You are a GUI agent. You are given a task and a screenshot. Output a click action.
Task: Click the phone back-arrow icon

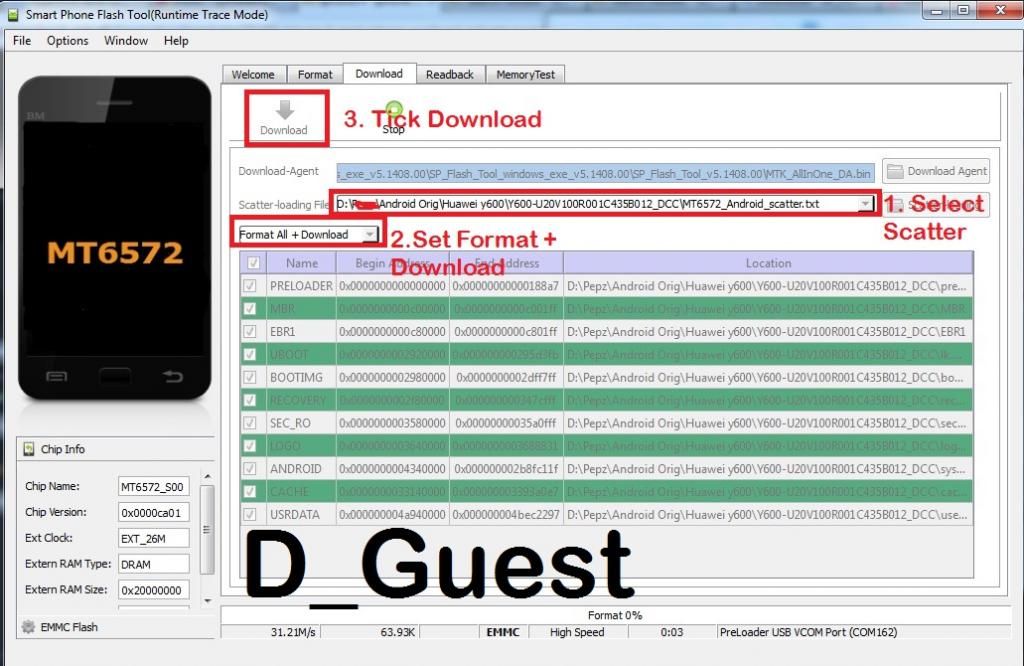tap(173, 376)
